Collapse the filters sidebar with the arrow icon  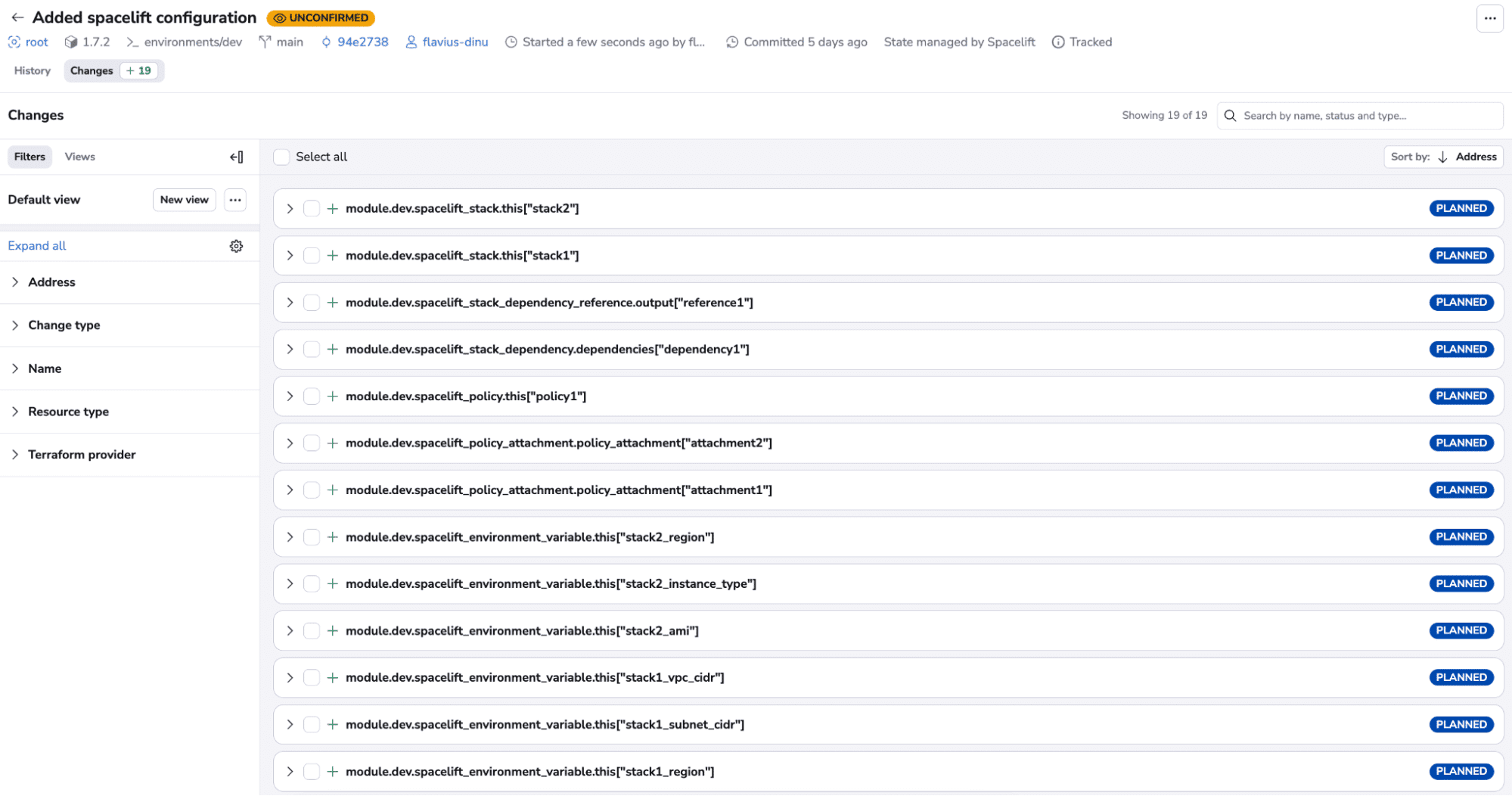click(x=237, y=157)
